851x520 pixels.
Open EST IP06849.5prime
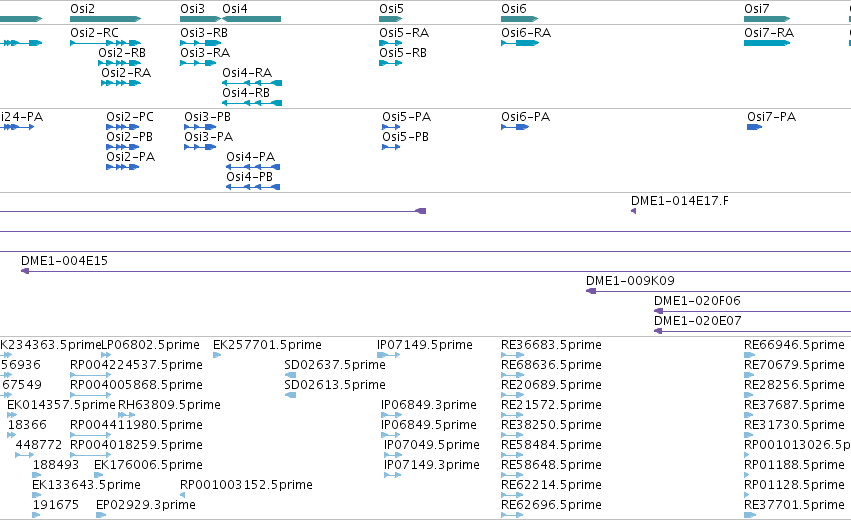[390, 435]
